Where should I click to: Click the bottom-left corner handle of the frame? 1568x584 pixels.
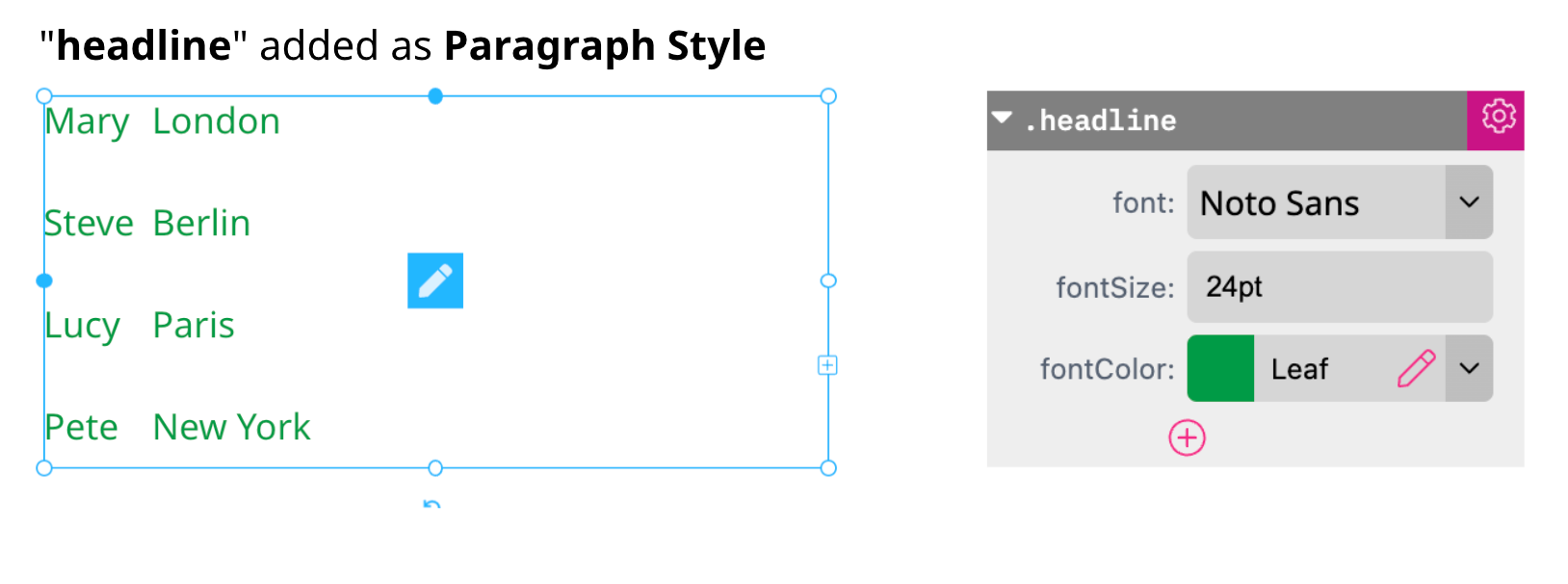(44, 468)
